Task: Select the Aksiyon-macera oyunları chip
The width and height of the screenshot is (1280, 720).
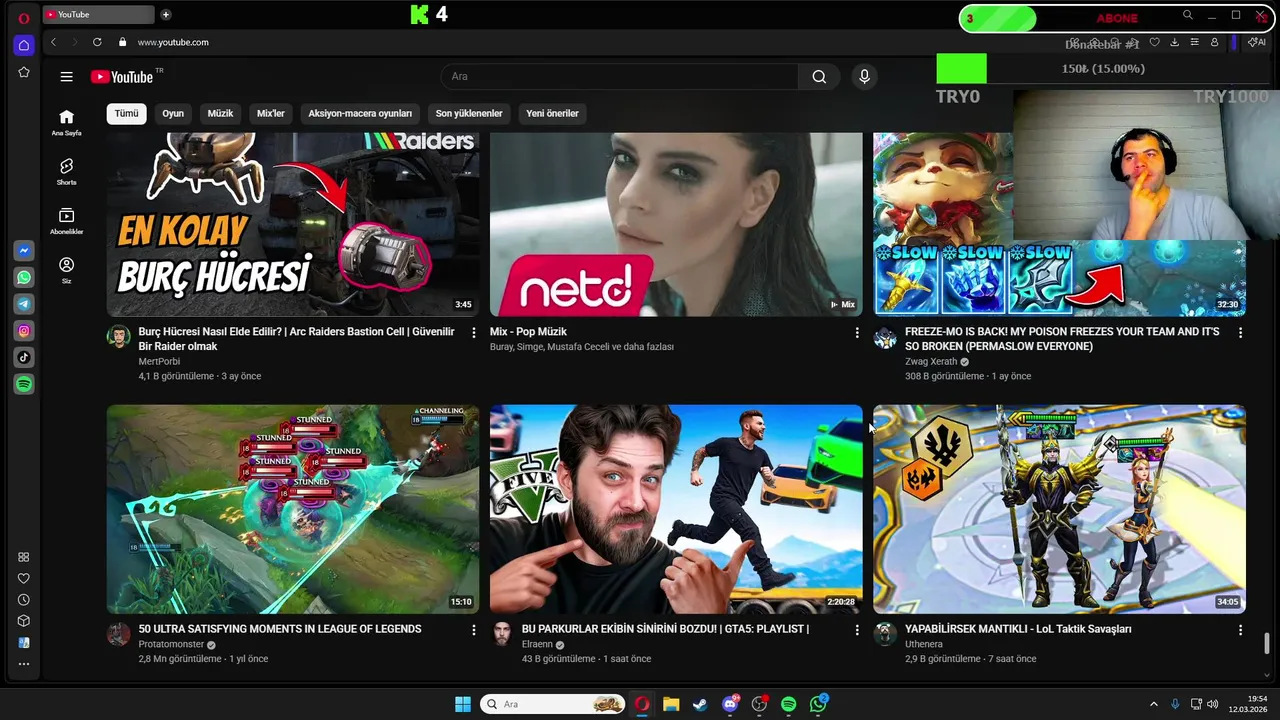Action: [x=360, y=113]
